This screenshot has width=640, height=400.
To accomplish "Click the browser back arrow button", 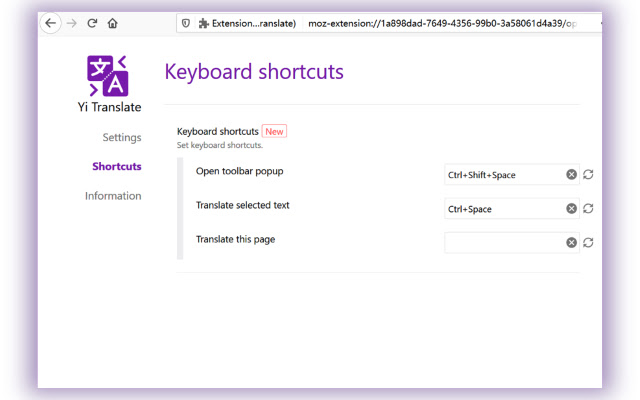I will point(50,23).
